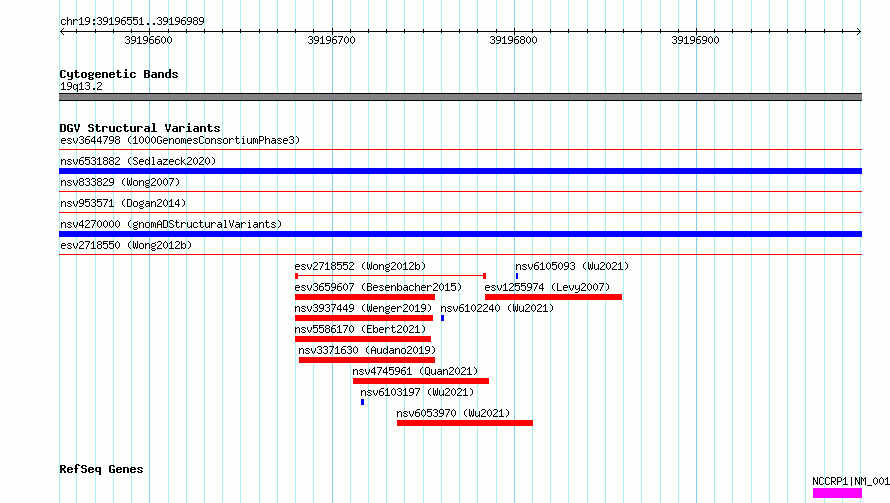Click the nsv6105093 (Wu2021) label
890x503 pixels.
click(572, 266)
